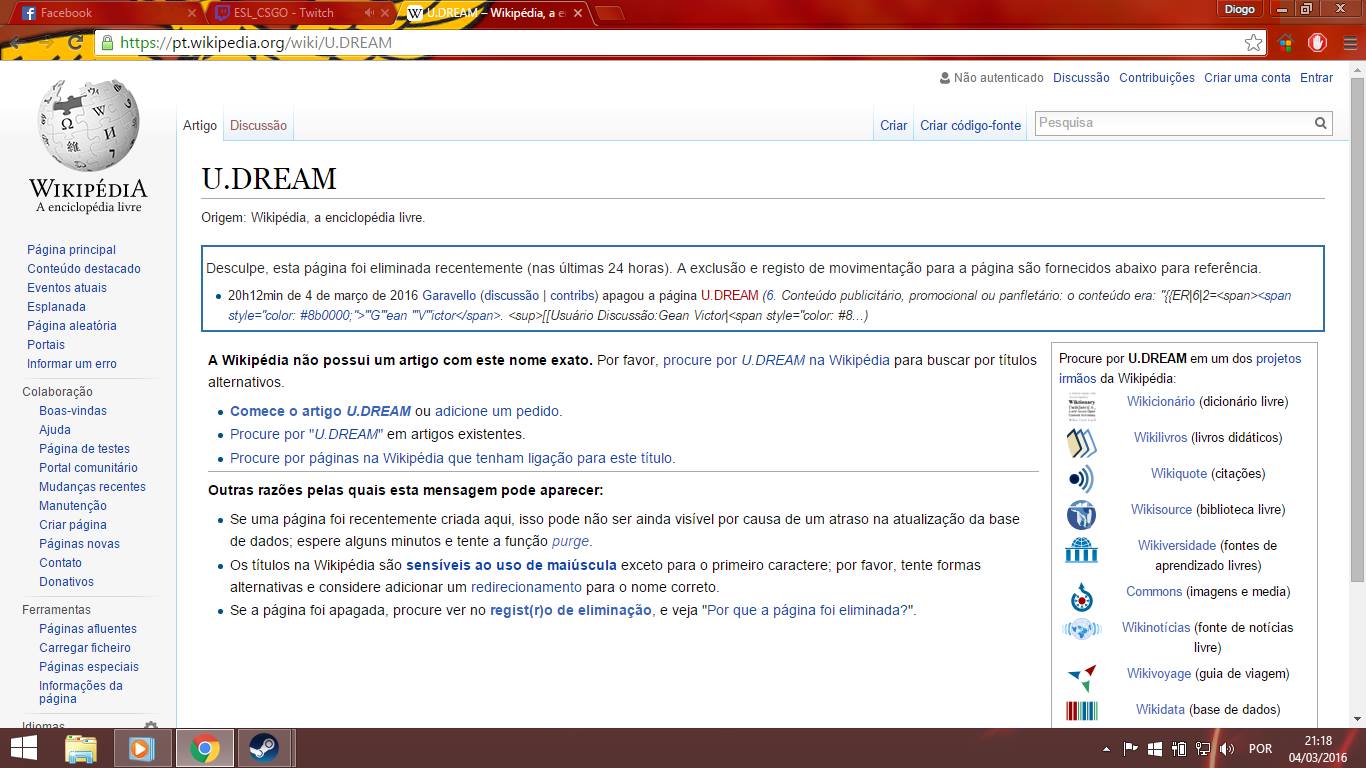This screenshot has width=1366, height=768.
Task: Click the Wikipedia globe logo
Action: pos(88,125)
